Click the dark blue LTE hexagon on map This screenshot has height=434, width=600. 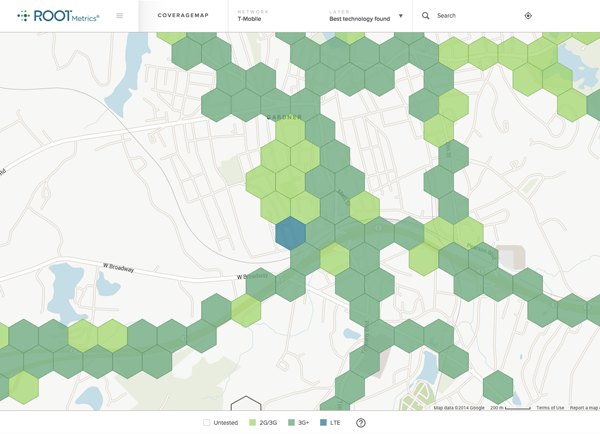pyautogui.click(x=290, y=233)
